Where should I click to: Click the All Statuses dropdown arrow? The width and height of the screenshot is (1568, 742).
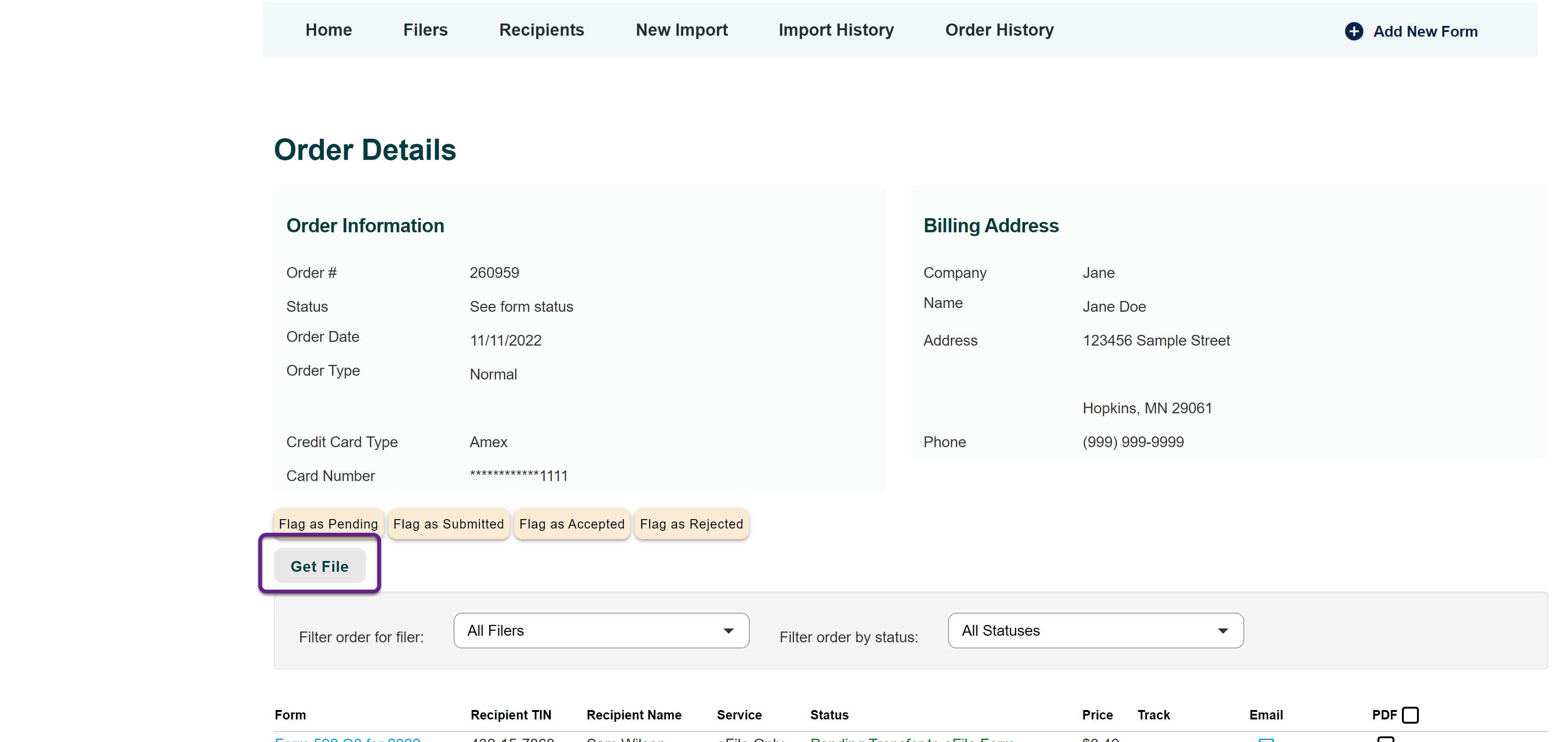click(1222, 631)
